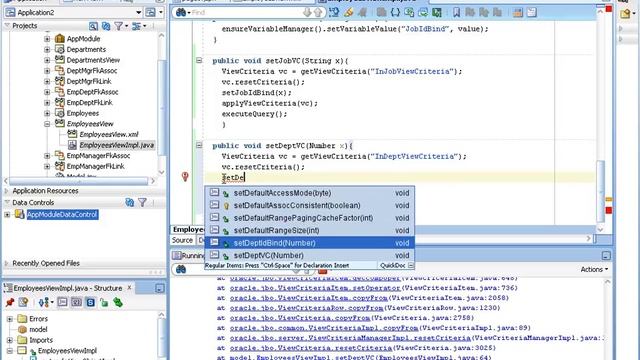Click the green package icon in Structure toolbar
This screenshot has width=640, height=360.
[x=118, y=302]
